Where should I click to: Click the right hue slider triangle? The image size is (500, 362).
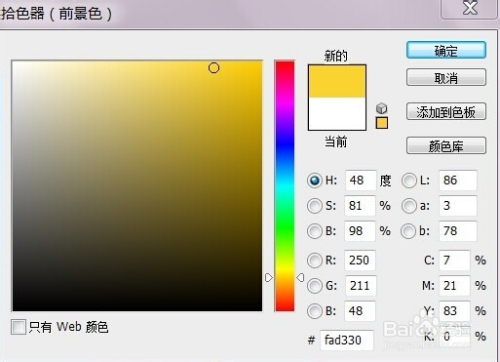(300, 277)
